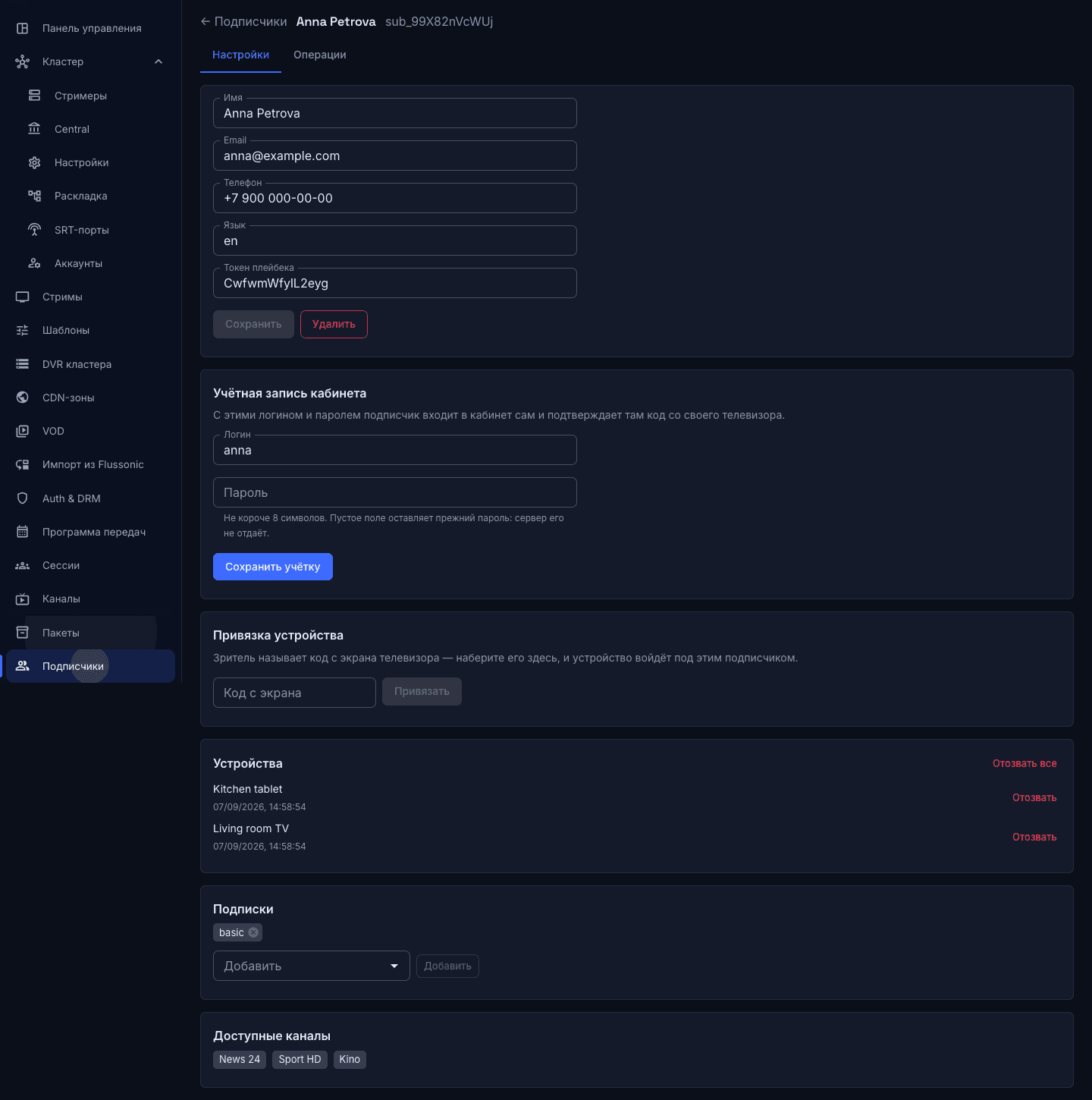
Task: Click the cluster icon next to Кластер
Action: click(23, 61)
